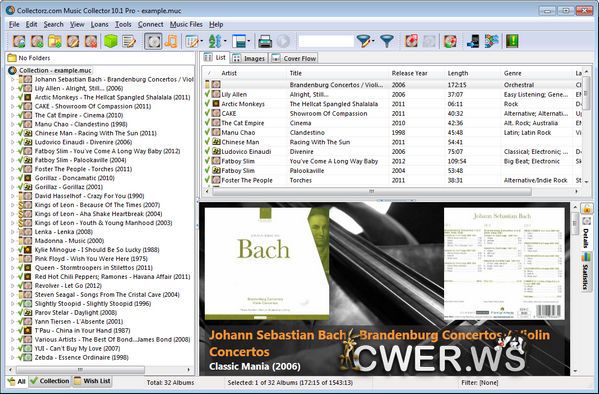Expand the Madonna - Music tree node
Viewport: 599px width, 394px height.
pyautogui.click(x=12, y=241)
